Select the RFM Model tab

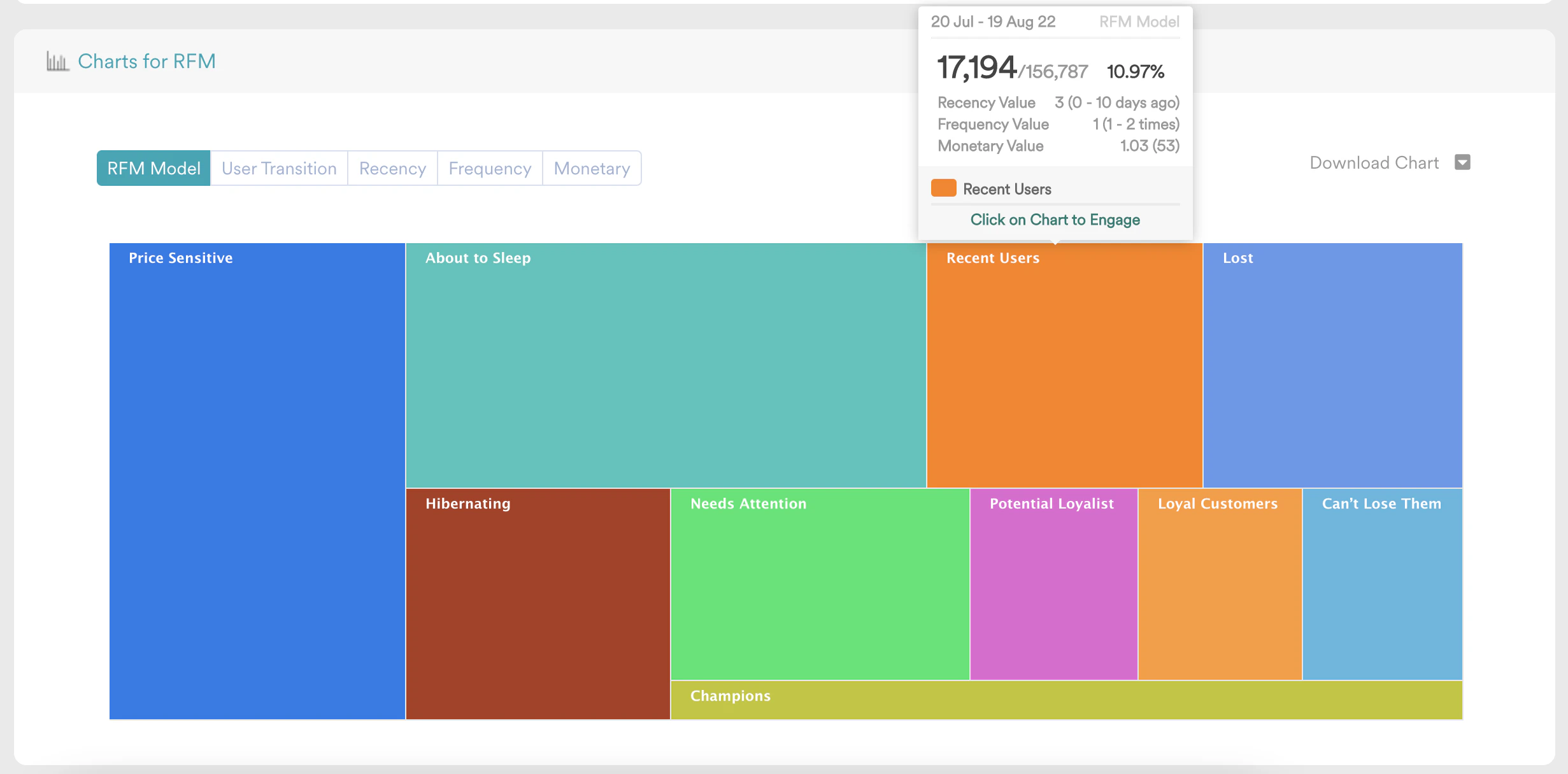click(153, 167)
